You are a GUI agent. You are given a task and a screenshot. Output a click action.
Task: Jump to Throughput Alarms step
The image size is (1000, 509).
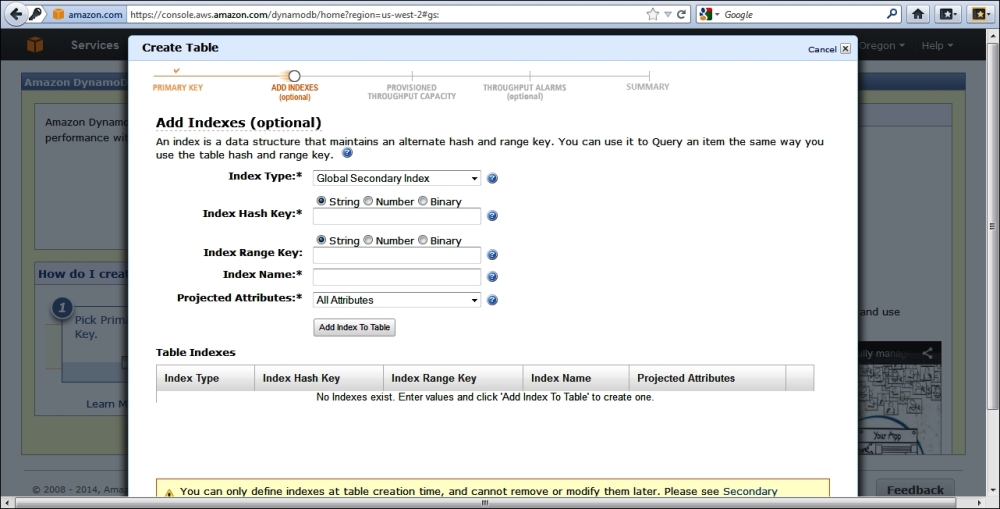click(524, 92)
